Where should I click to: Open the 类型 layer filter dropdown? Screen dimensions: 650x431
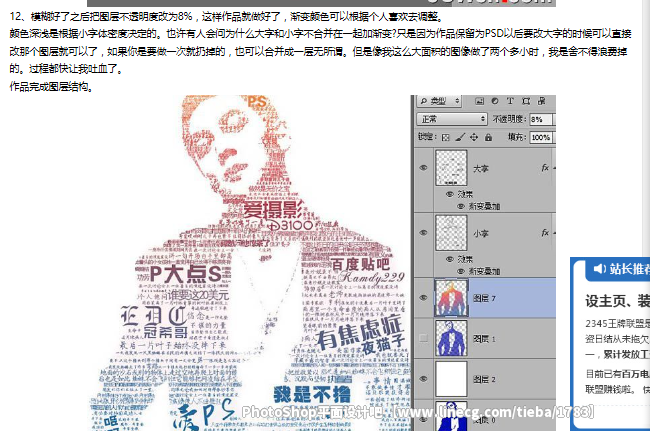coord(439,101)
